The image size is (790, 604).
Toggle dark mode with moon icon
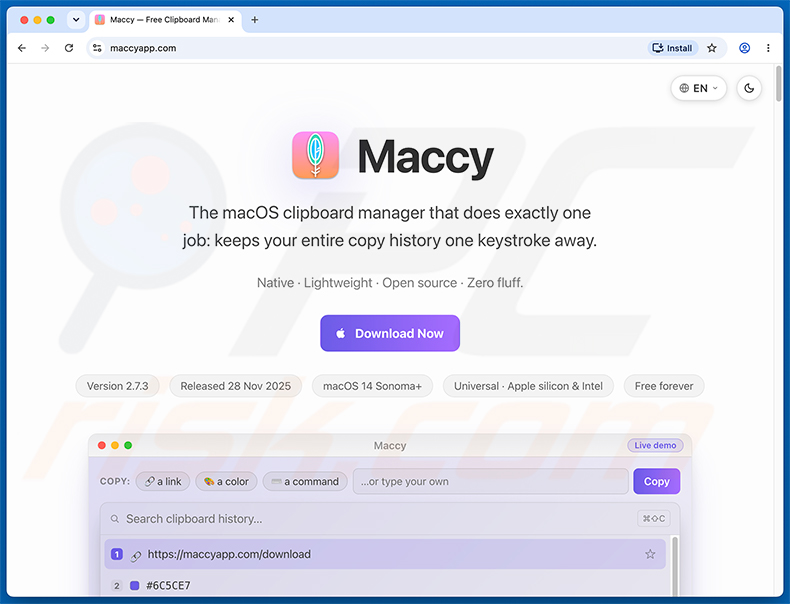749,88
